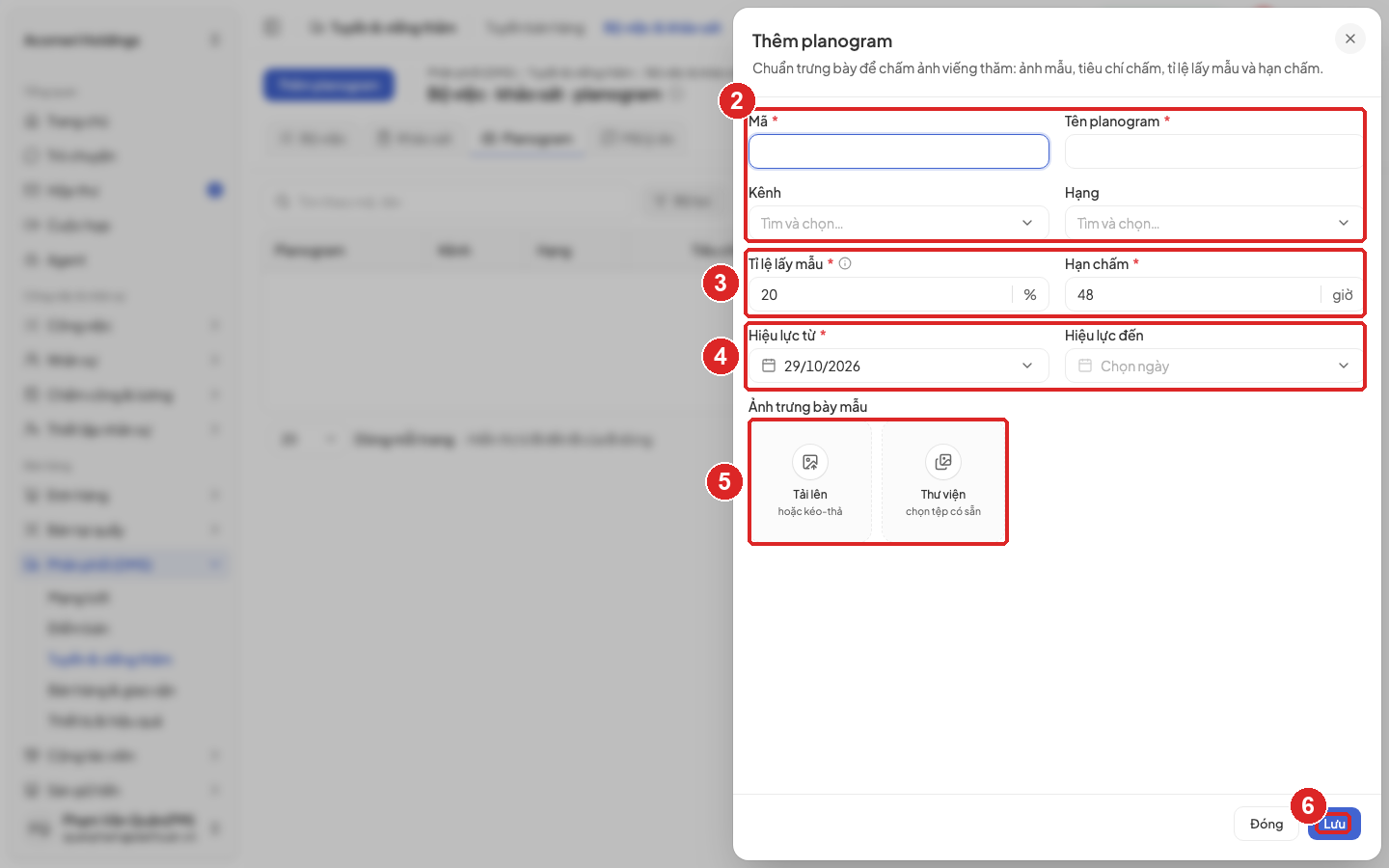1389x868 pixels.
Task: Open the Hạng dropdown
Action: click(x=1213, y=223)
